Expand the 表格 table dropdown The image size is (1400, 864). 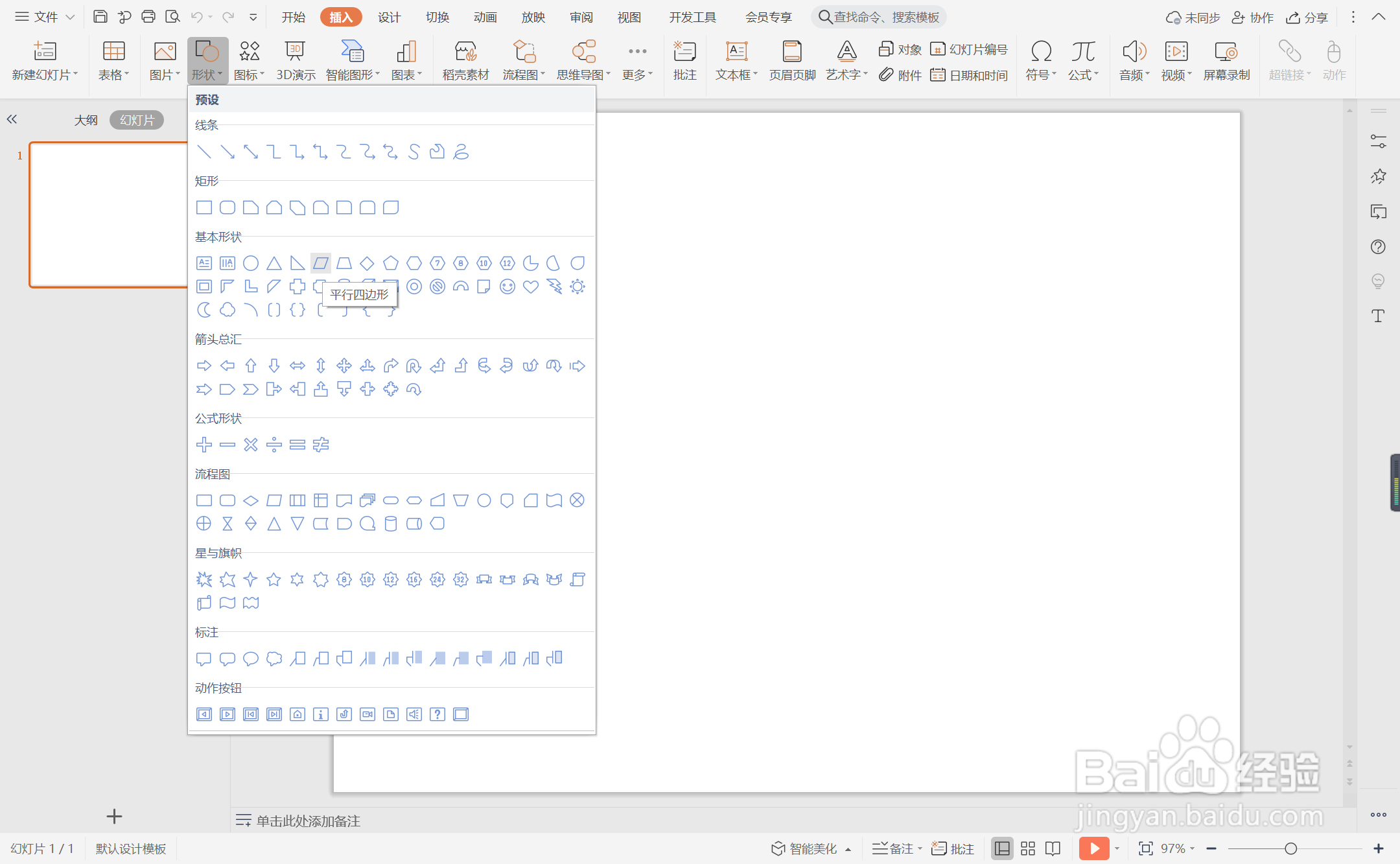pos(114,75)
